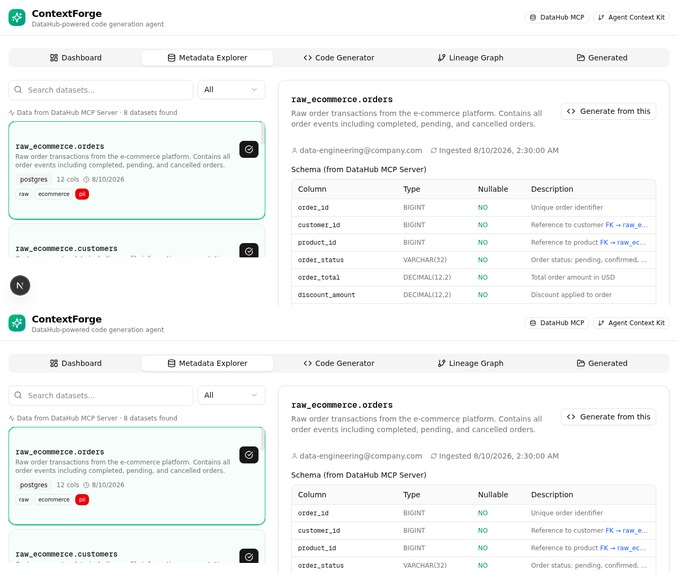Open the Generated tab in the lower view
Viewport: 678px width, 573px height.
(602, 363)
